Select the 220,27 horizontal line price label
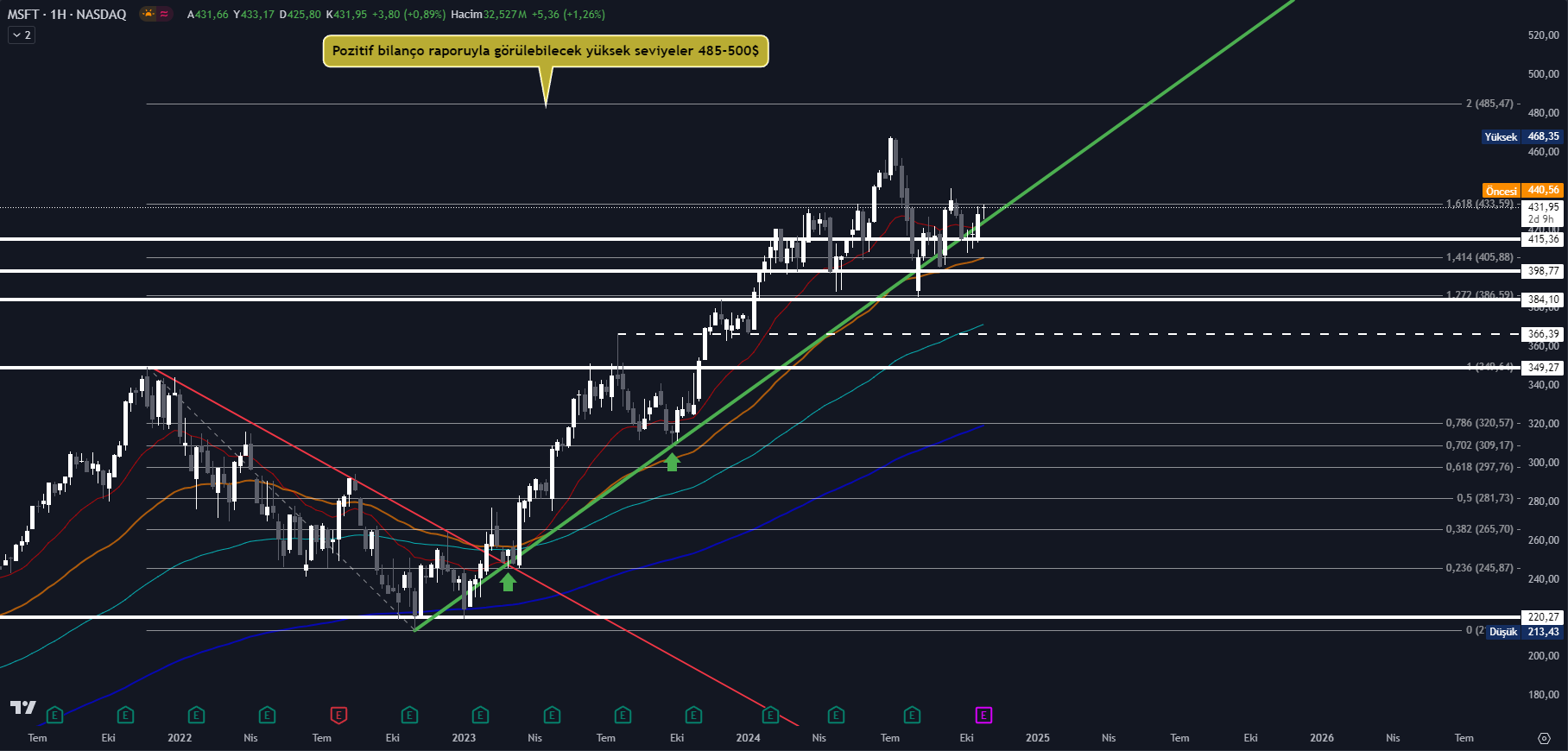This screenshot has width=1568, height=751. coord(1542,617)
